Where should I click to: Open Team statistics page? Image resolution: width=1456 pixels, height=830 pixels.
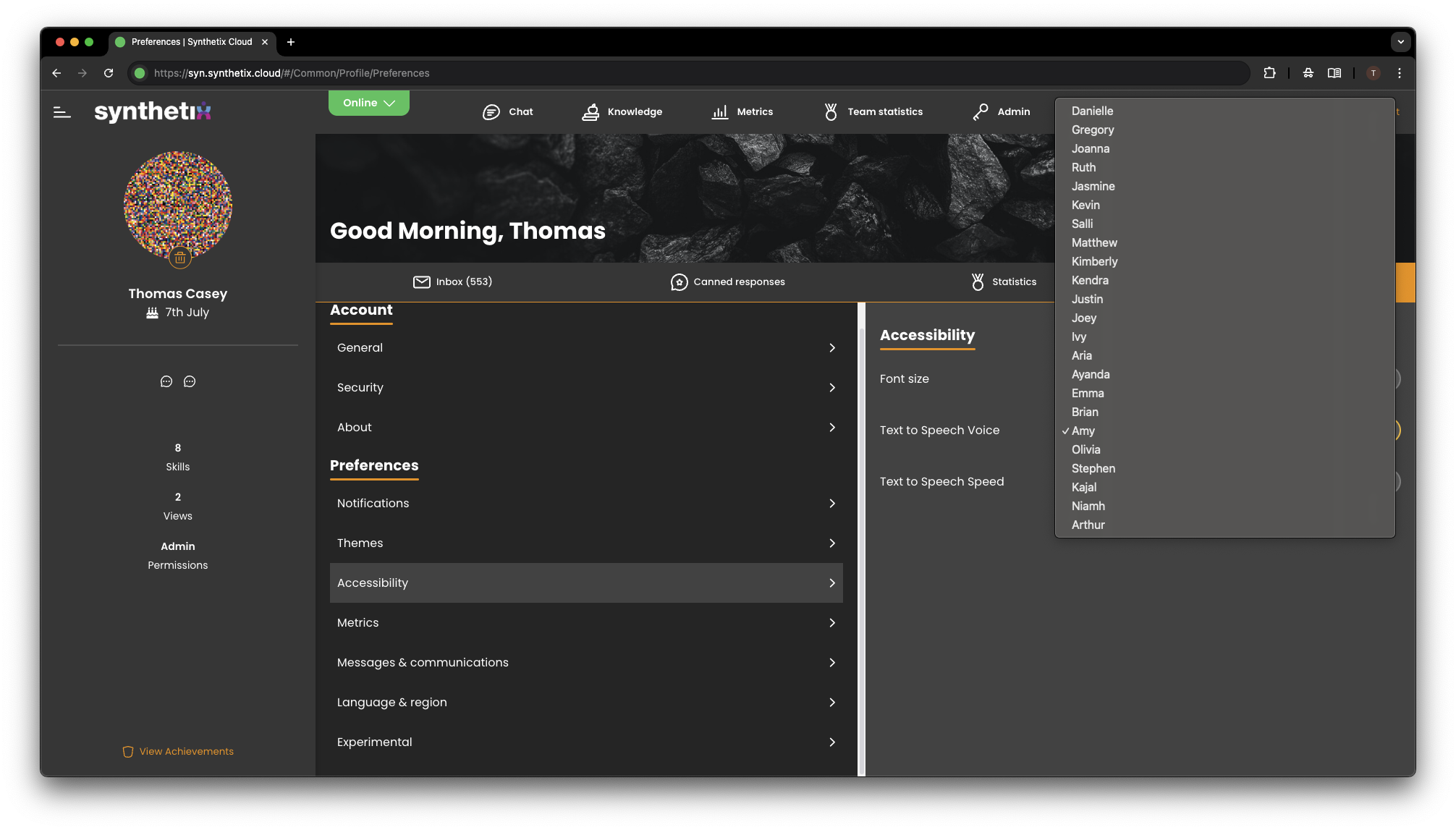[873, 112]
